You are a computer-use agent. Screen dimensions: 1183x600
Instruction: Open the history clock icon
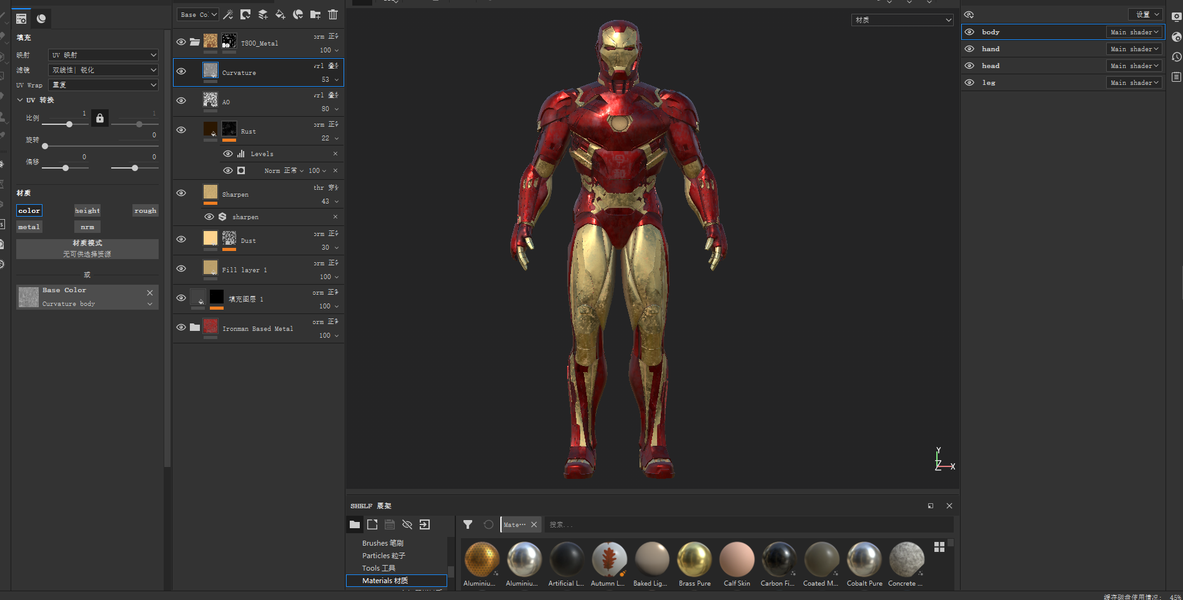click(x=1176, y=57)
